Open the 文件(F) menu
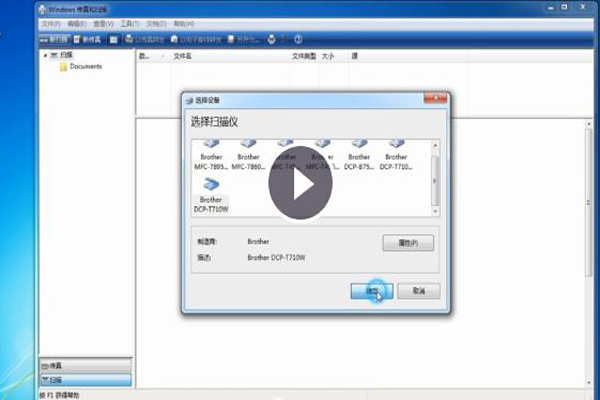The height and width of the screenshot is (400, 600). (x=51, y=24)
